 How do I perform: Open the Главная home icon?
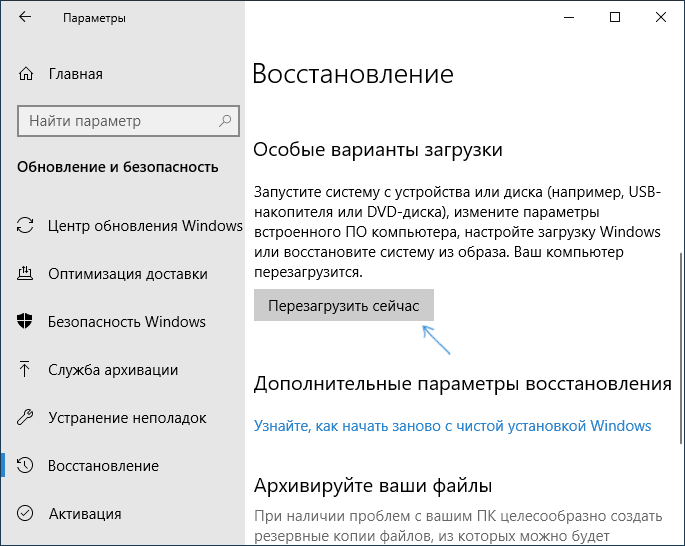25,74
